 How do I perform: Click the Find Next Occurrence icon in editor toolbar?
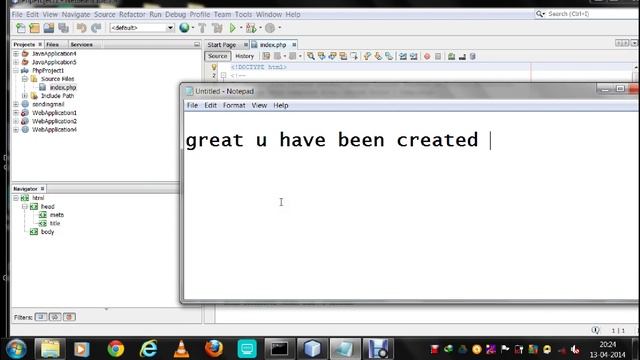332,56
